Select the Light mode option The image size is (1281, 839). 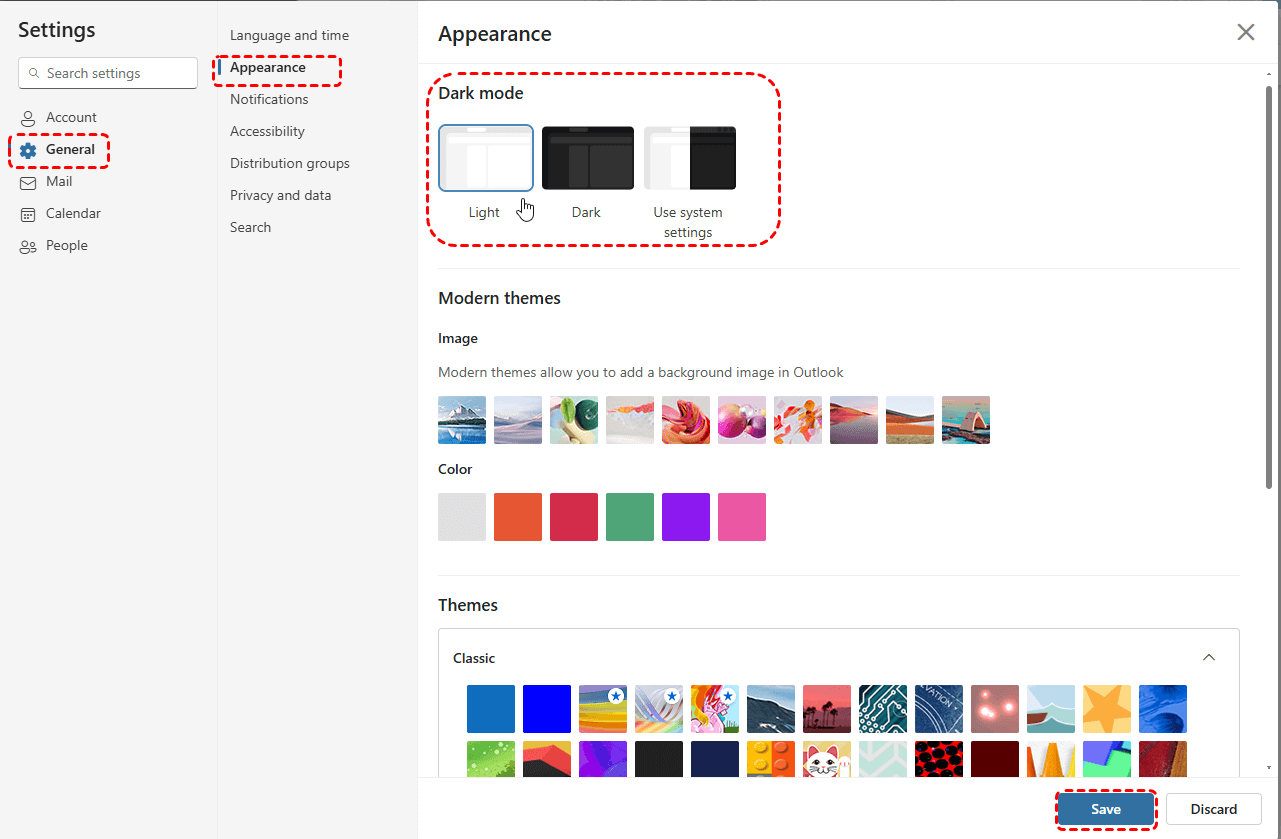point(486,158)
